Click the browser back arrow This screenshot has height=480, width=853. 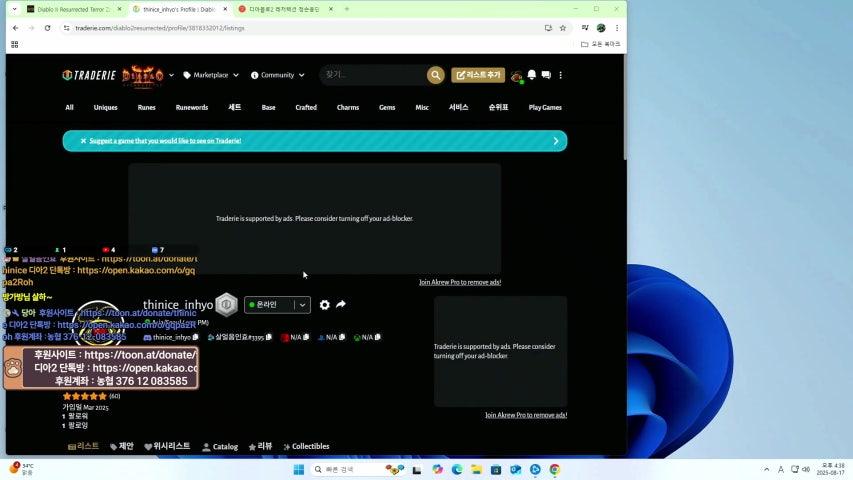(x=15, y=28)
